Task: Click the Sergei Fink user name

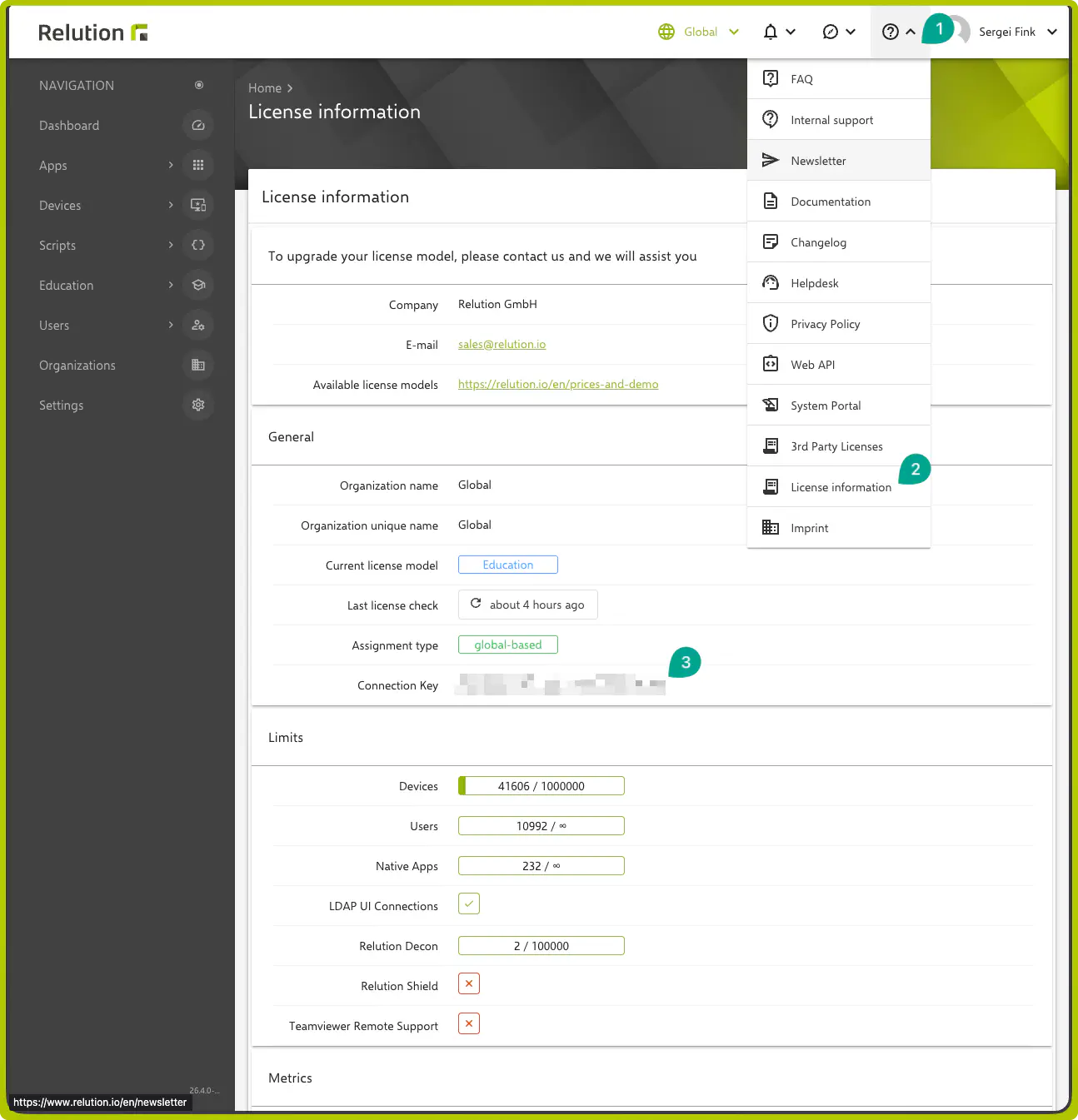Action: 1007,32
